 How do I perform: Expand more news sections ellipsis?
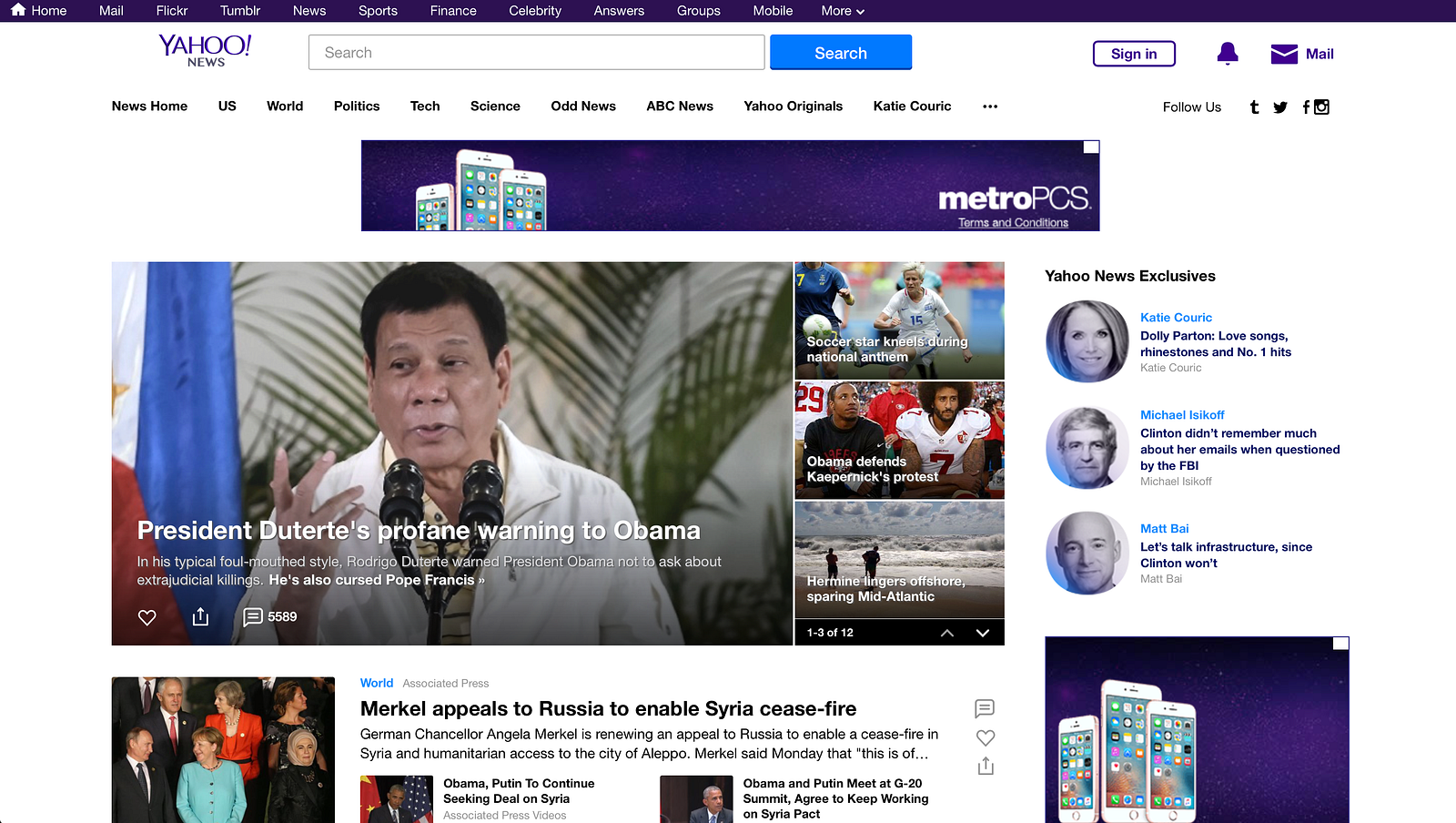(990, 107)
